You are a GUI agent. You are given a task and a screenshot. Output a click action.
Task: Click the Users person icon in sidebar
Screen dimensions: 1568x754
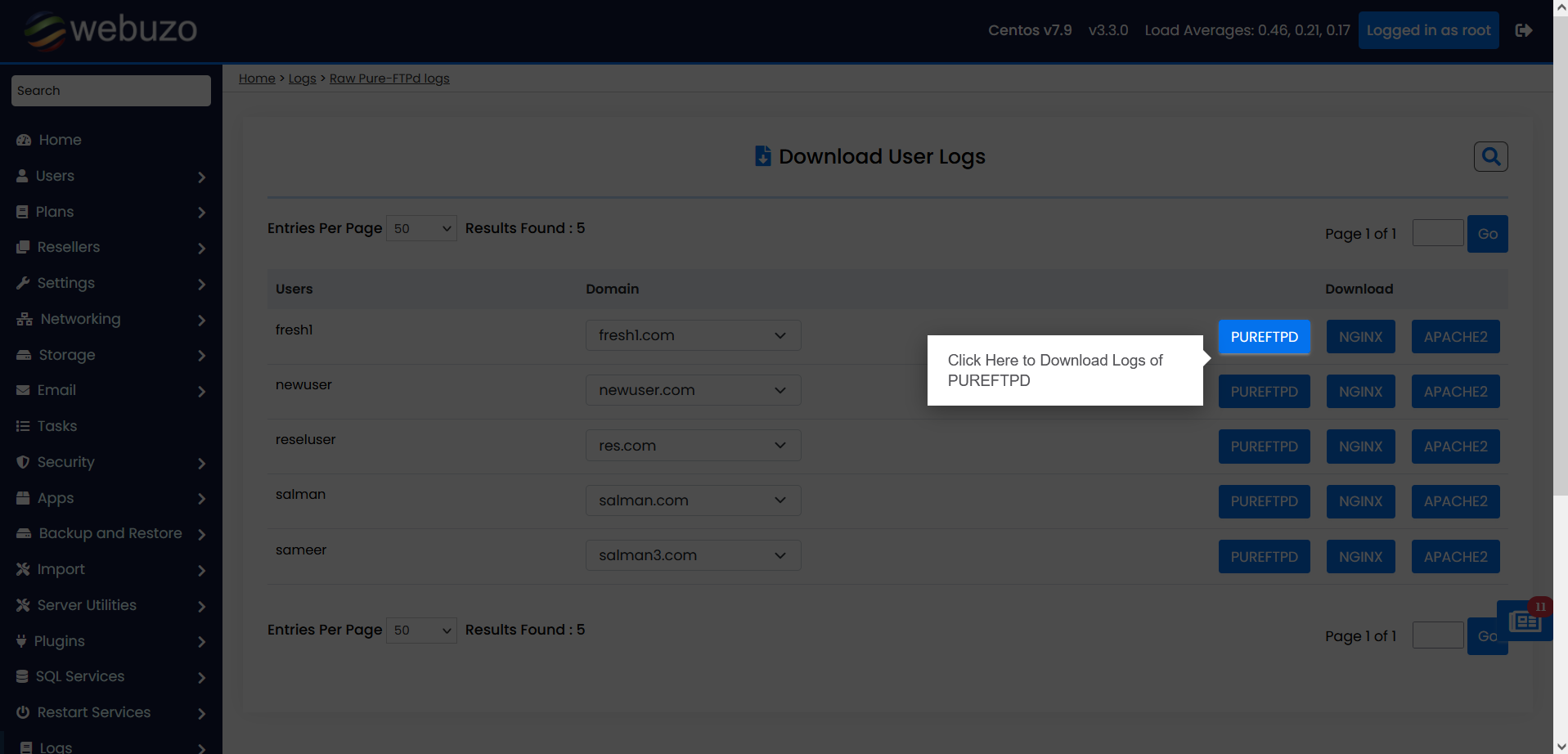coord(22,176)
